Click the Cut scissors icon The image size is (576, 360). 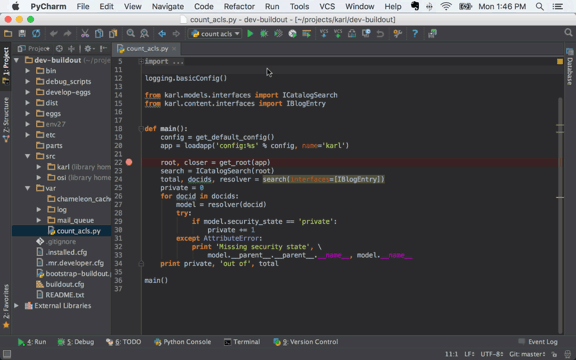[85, 34]
